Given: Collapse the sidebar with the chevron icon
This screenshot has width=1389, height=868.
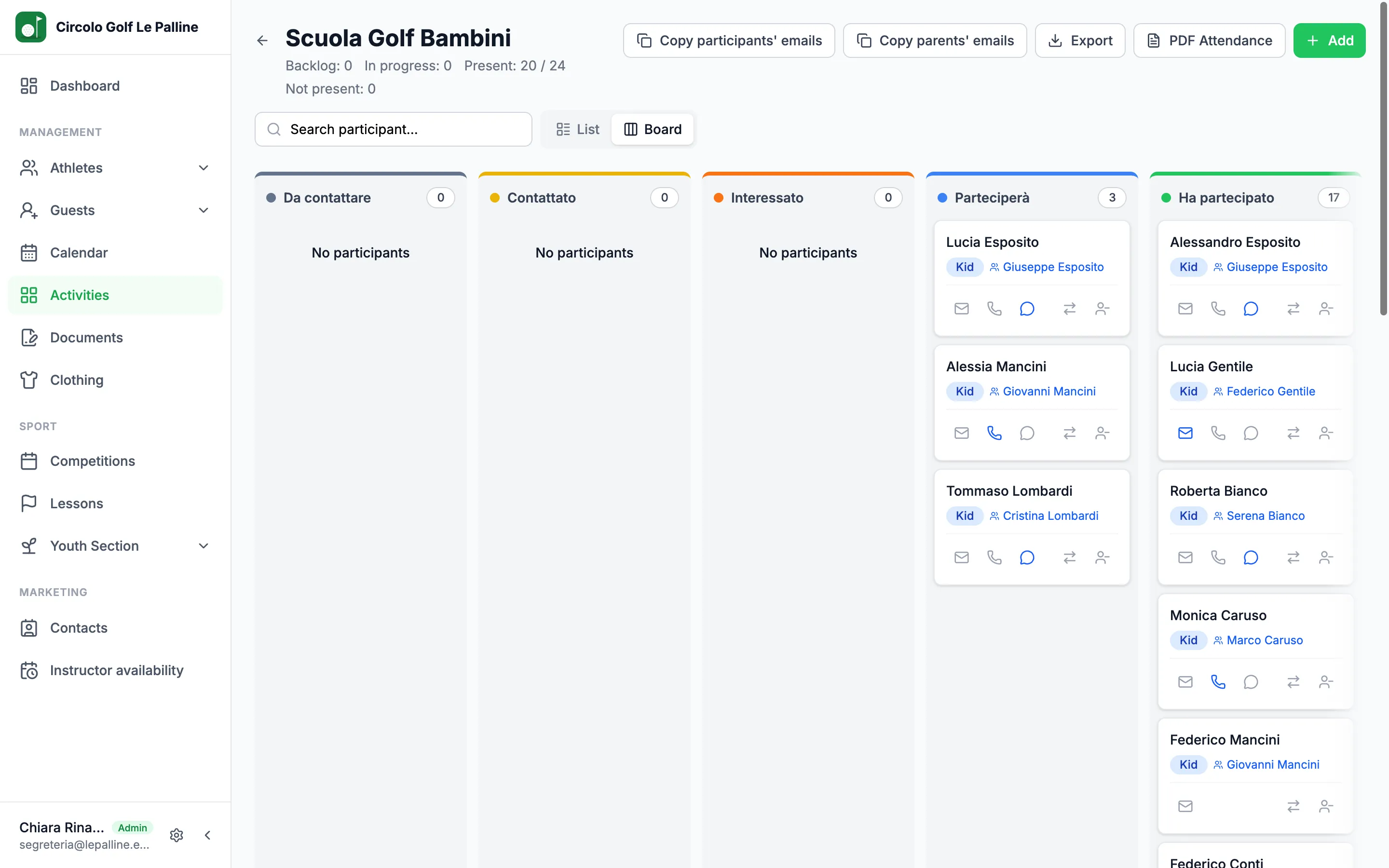Looking at the screenshot, I should [208, 835].
